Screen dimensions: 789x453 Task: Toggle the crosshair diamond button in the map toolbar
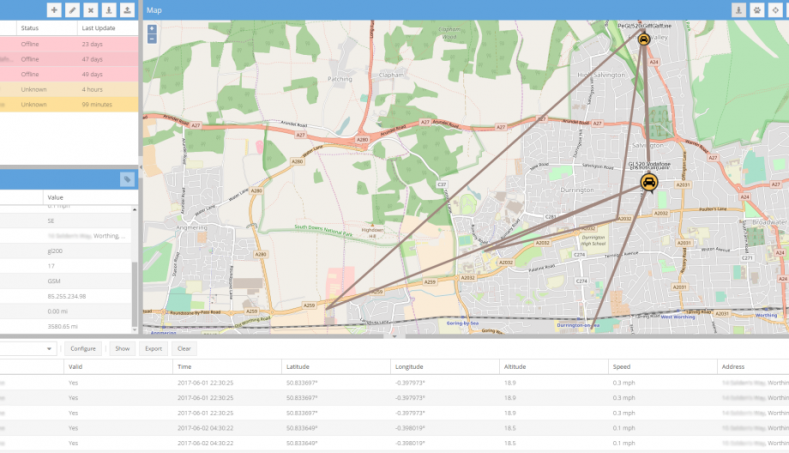point(775,10)
